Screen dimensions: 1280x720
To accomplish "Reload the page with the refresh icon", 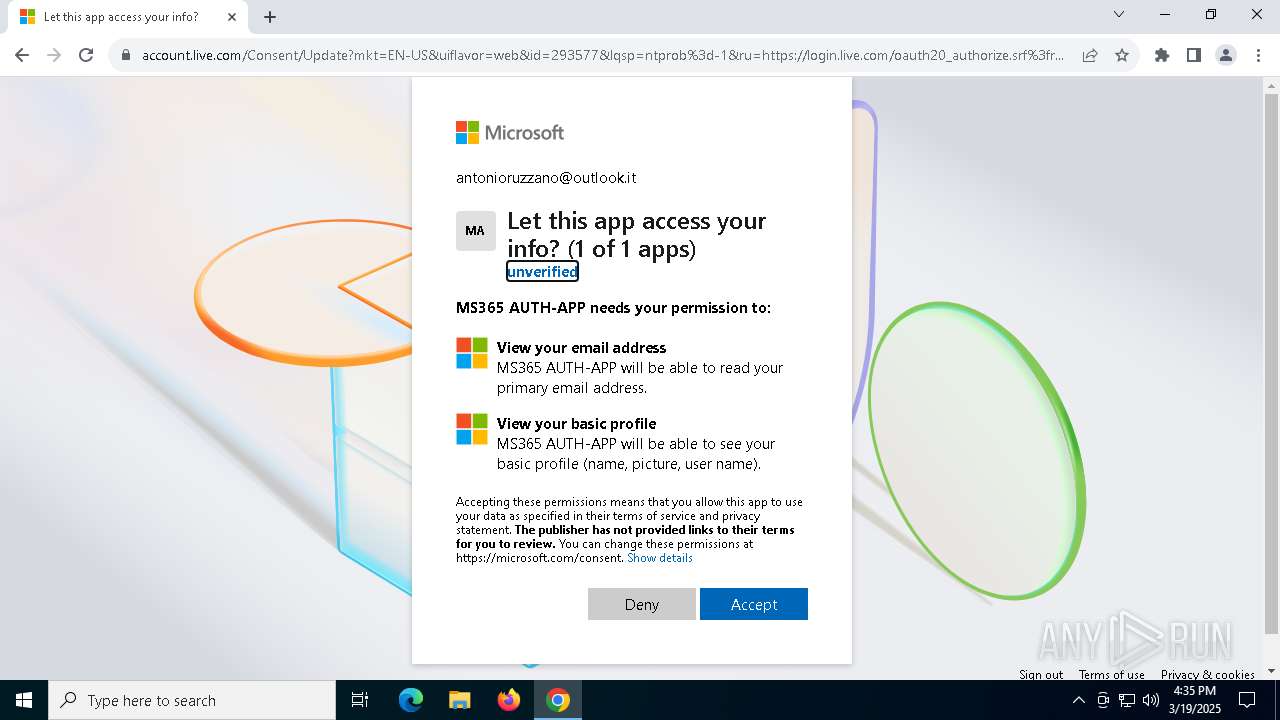I will click(86, 56).
